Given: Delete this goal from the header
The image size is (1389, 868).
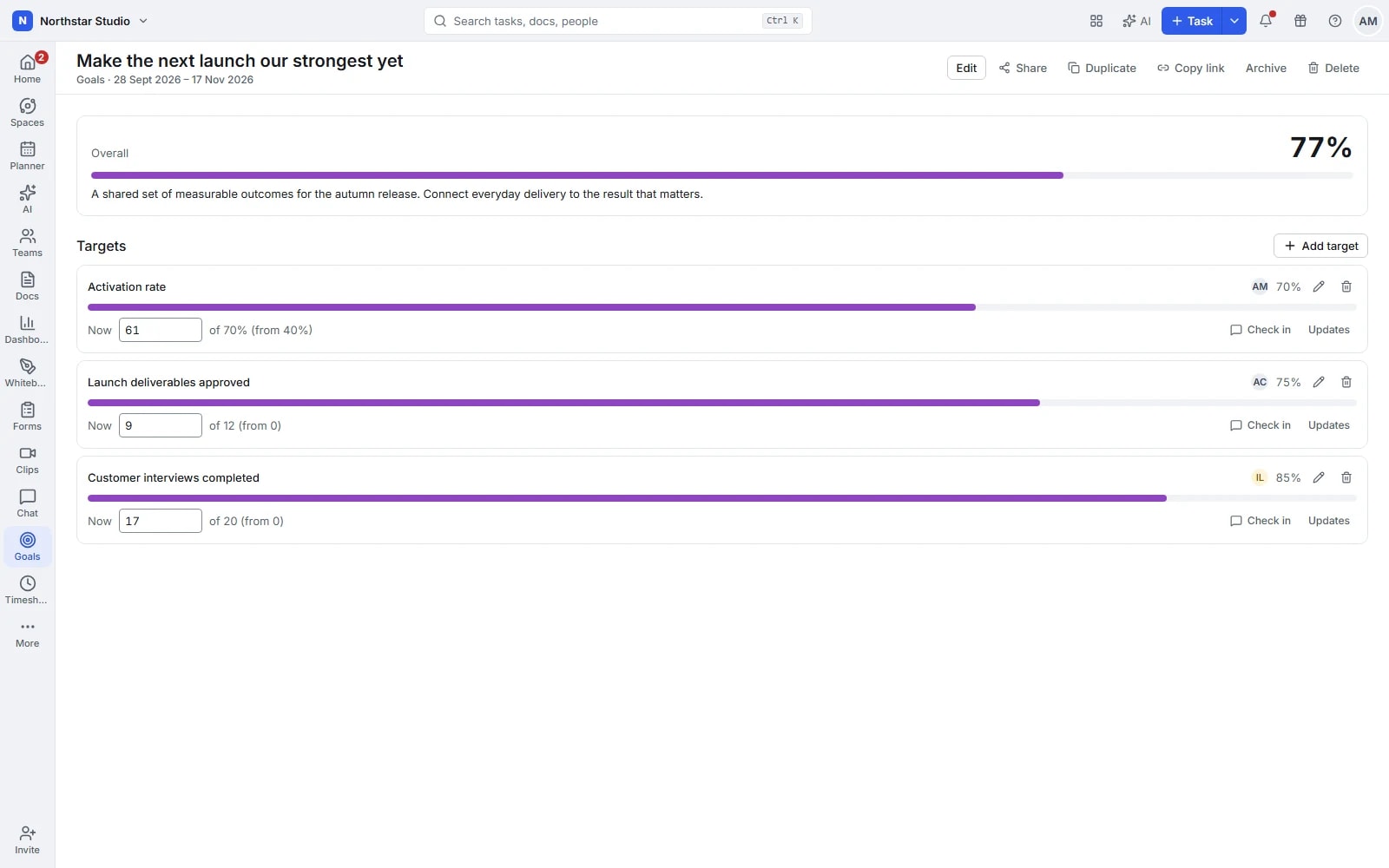Looking at the screenshot, I should tap(1333, 68).
